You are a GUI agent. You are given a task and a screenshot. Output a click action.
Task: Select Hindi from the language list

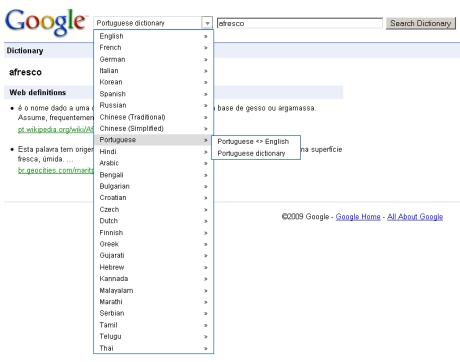(x=153, y=152)
